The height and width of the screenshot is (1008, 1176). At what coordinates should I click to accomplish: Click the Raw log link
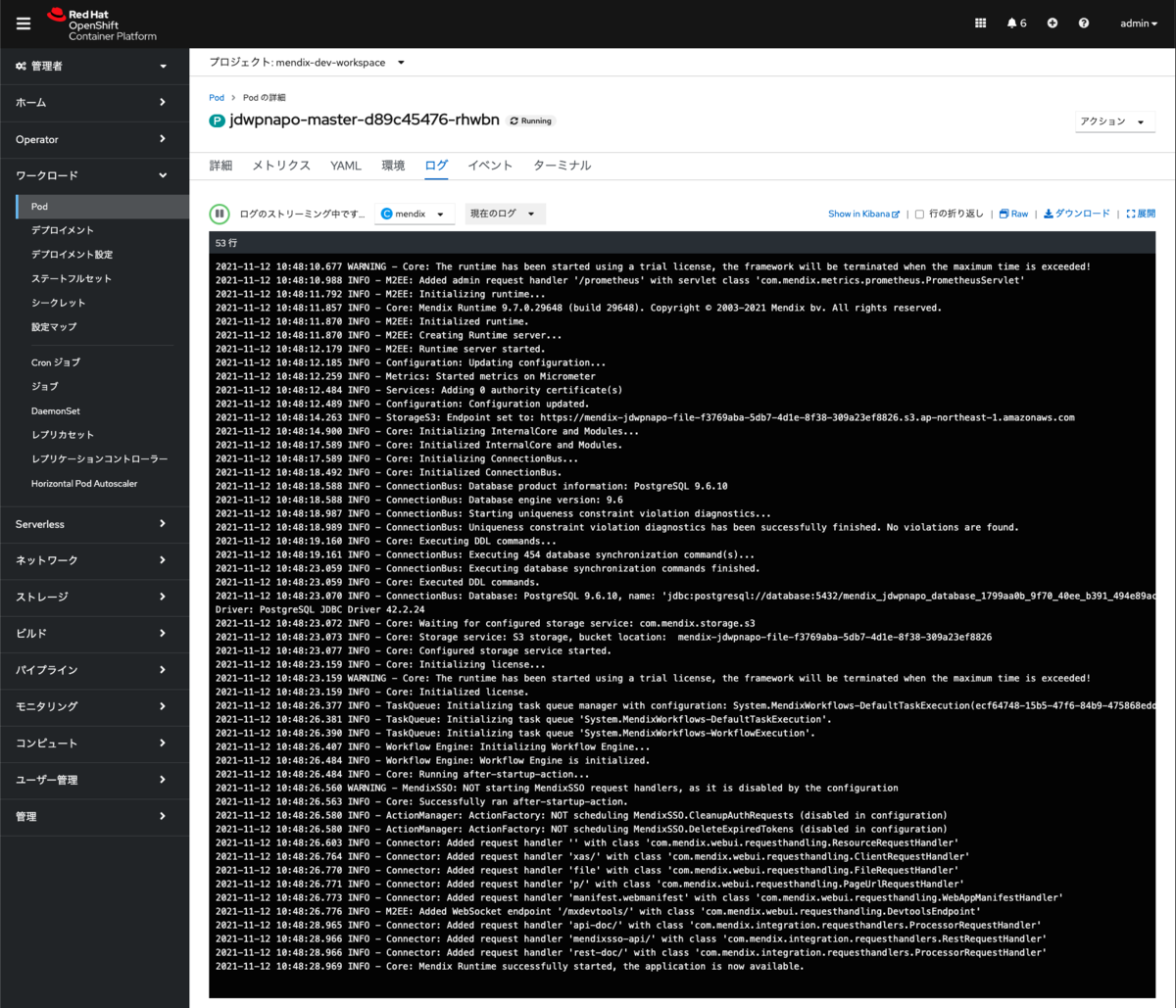point(1013,214)
